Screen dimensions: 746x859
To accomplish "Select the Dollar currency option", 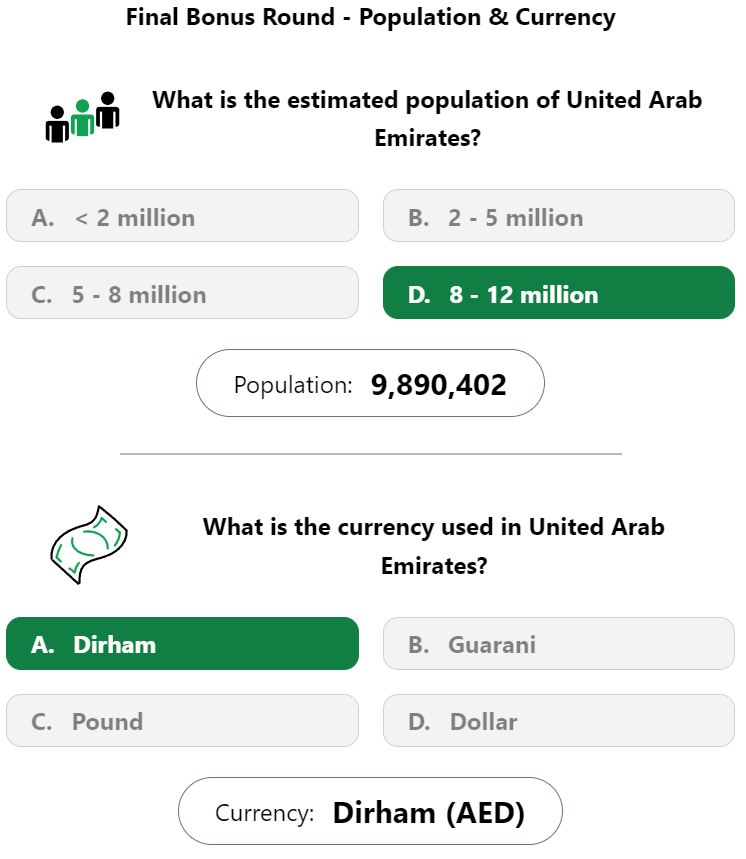I will (x=559, y=720).
